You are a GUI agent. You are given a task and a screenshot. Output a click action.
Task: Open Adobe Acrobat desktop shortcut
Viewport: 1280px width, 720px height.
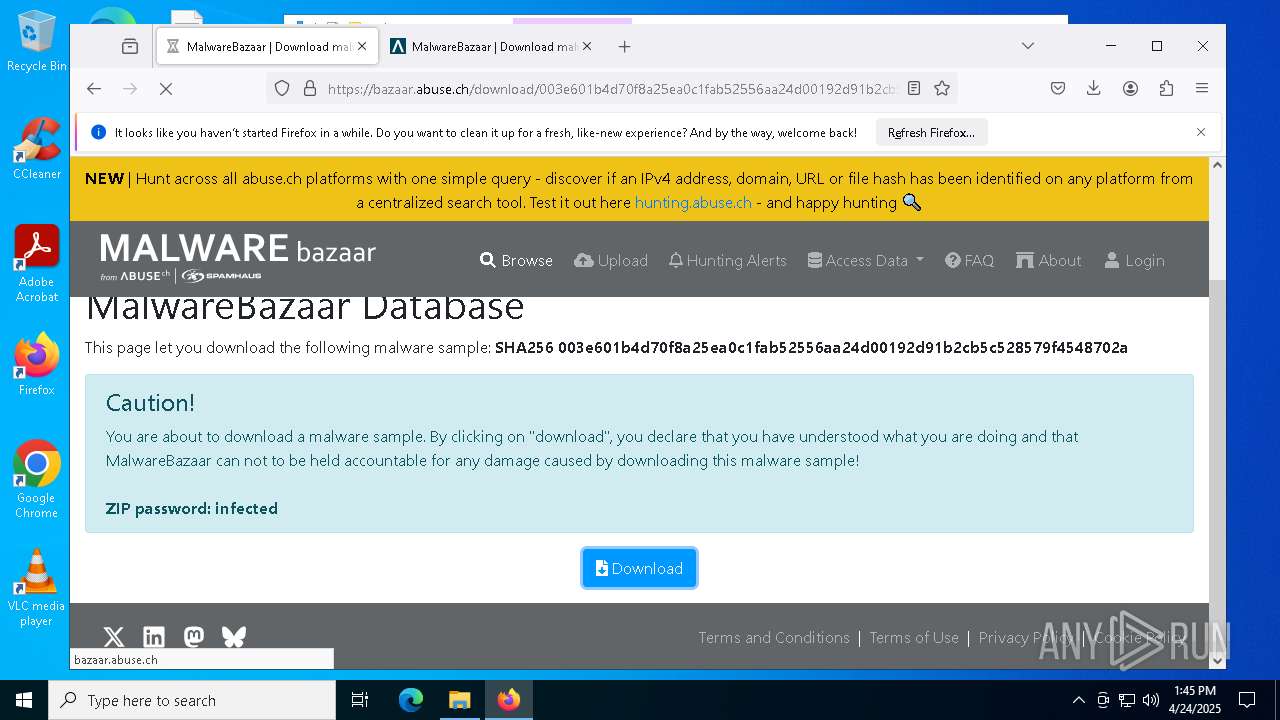click(36, 263)
